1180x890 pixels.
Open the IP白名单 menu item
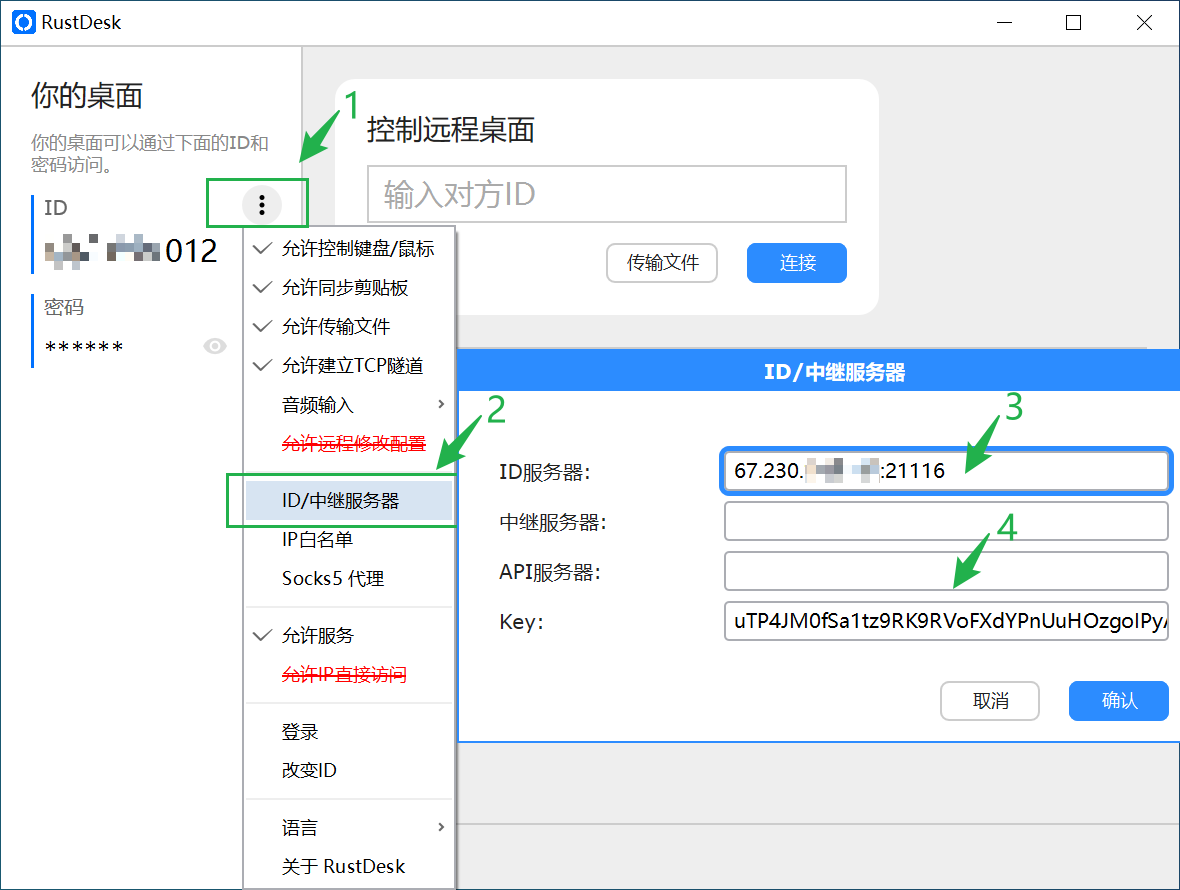click(318, 540)
